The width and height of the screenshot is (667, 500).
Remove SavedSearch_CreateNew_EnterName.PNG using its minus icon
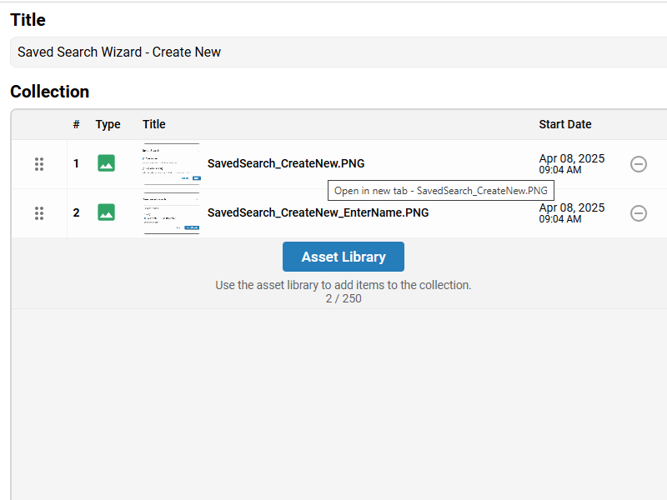(638, 212)
